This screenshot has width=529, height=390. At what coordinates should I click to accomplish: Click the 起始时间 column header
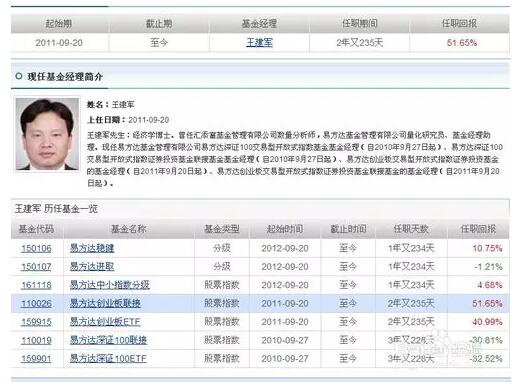285,229
